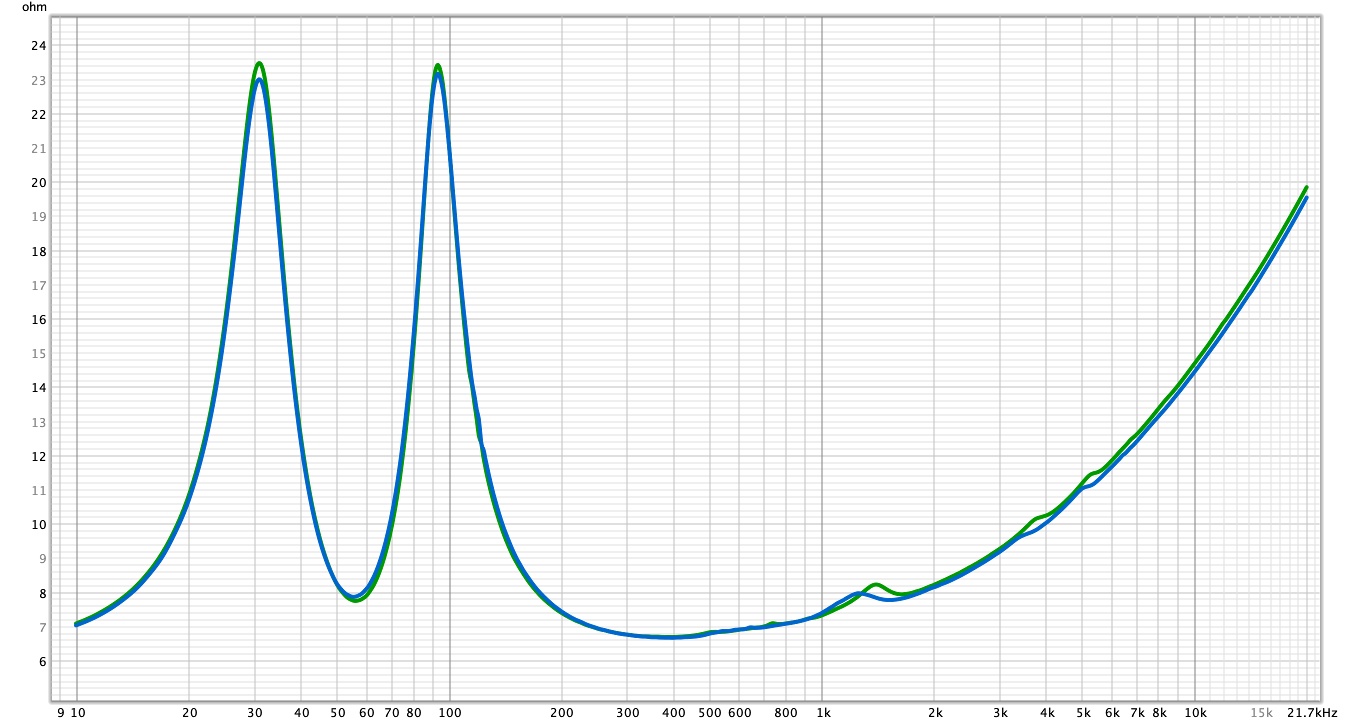This screenshot has height=725, width=1346.
Task: Select the "24" ohm tick on vertical axis
Action: [38, 45]
